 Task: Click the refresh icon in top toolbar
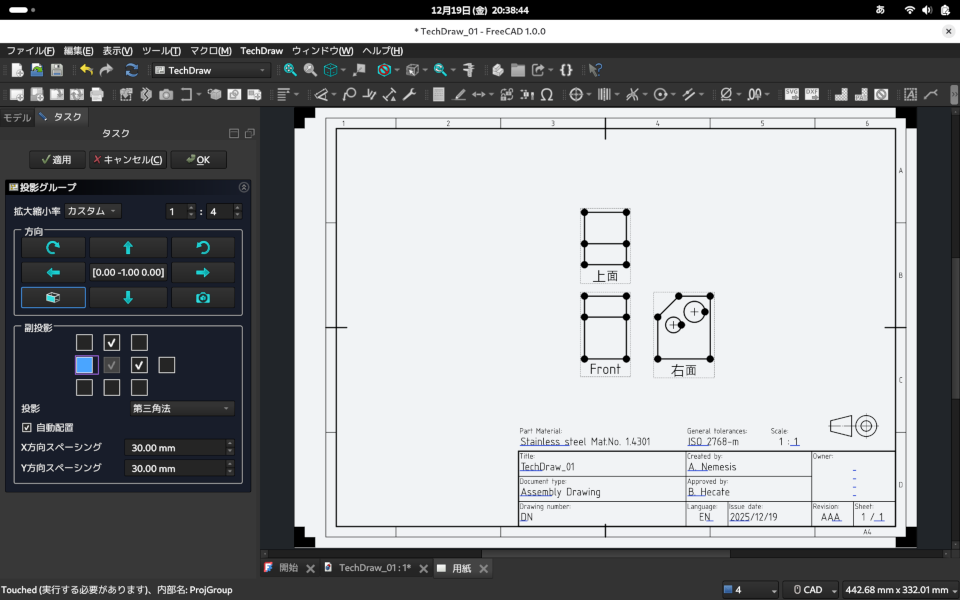(x=131, y=70)
